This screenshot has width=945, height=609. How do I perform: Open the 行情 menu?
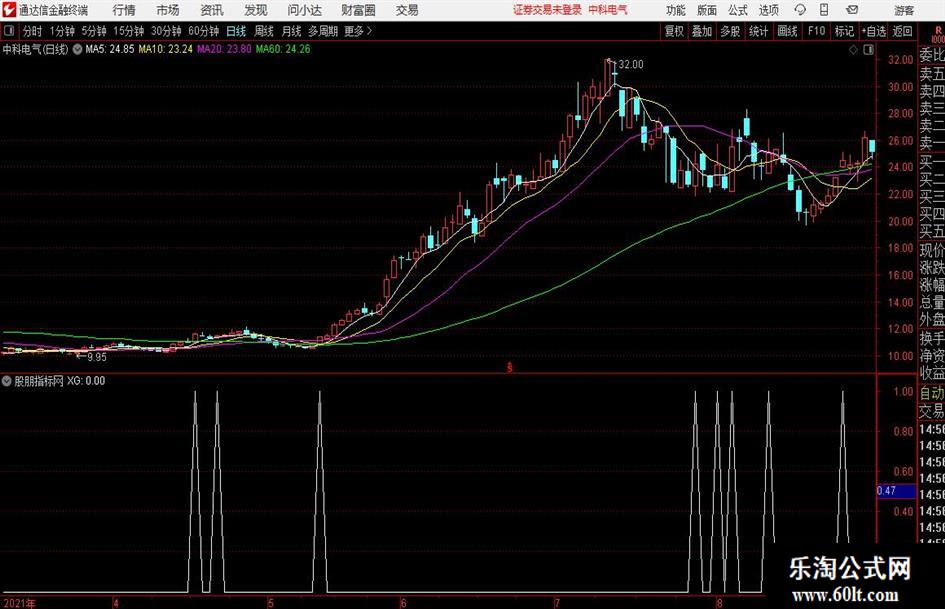[124, 10]
